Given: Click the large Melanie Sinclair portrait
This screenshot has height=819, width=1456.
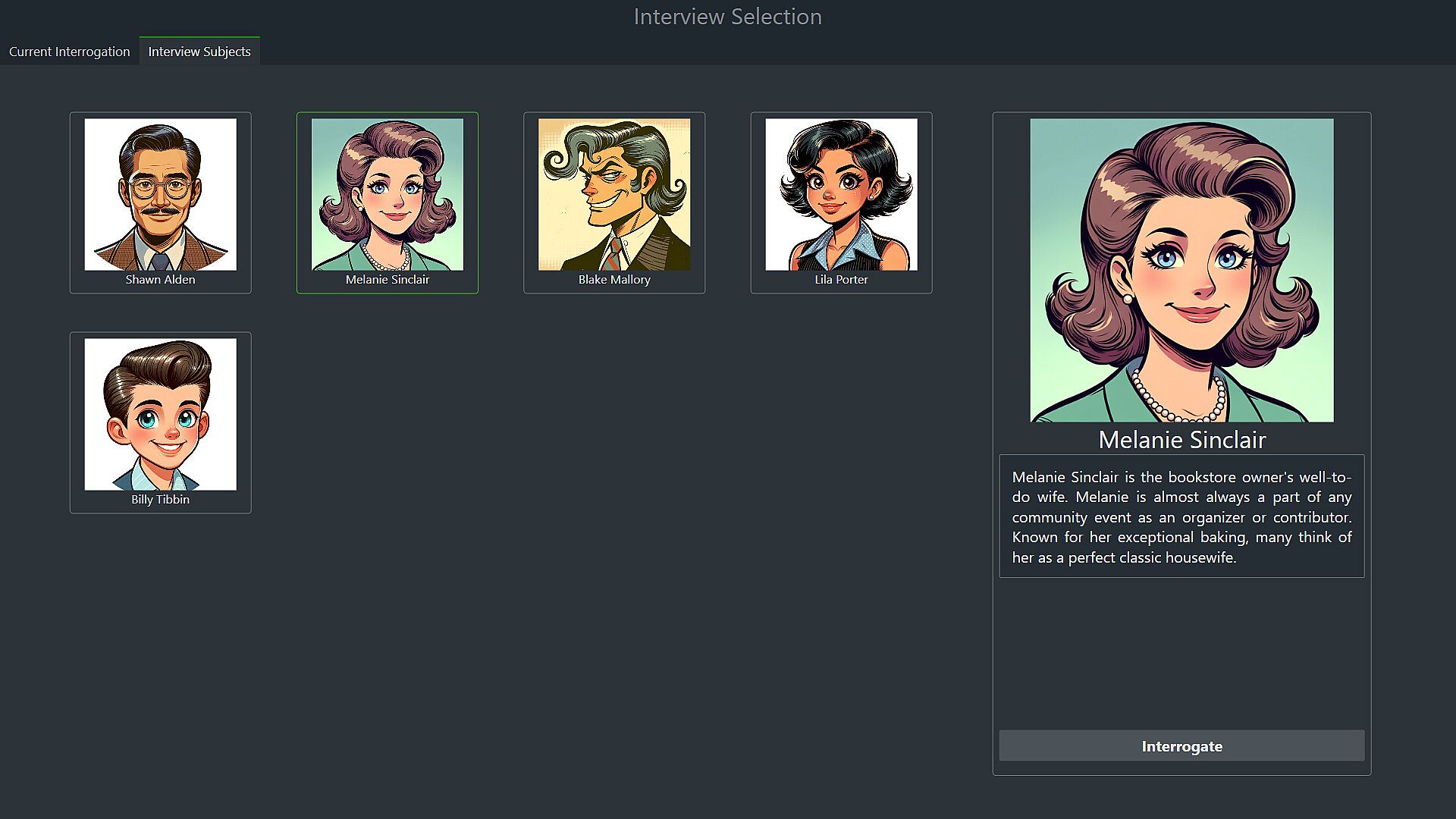Looking at the screenshot, I should click(x=1181, y=270).
